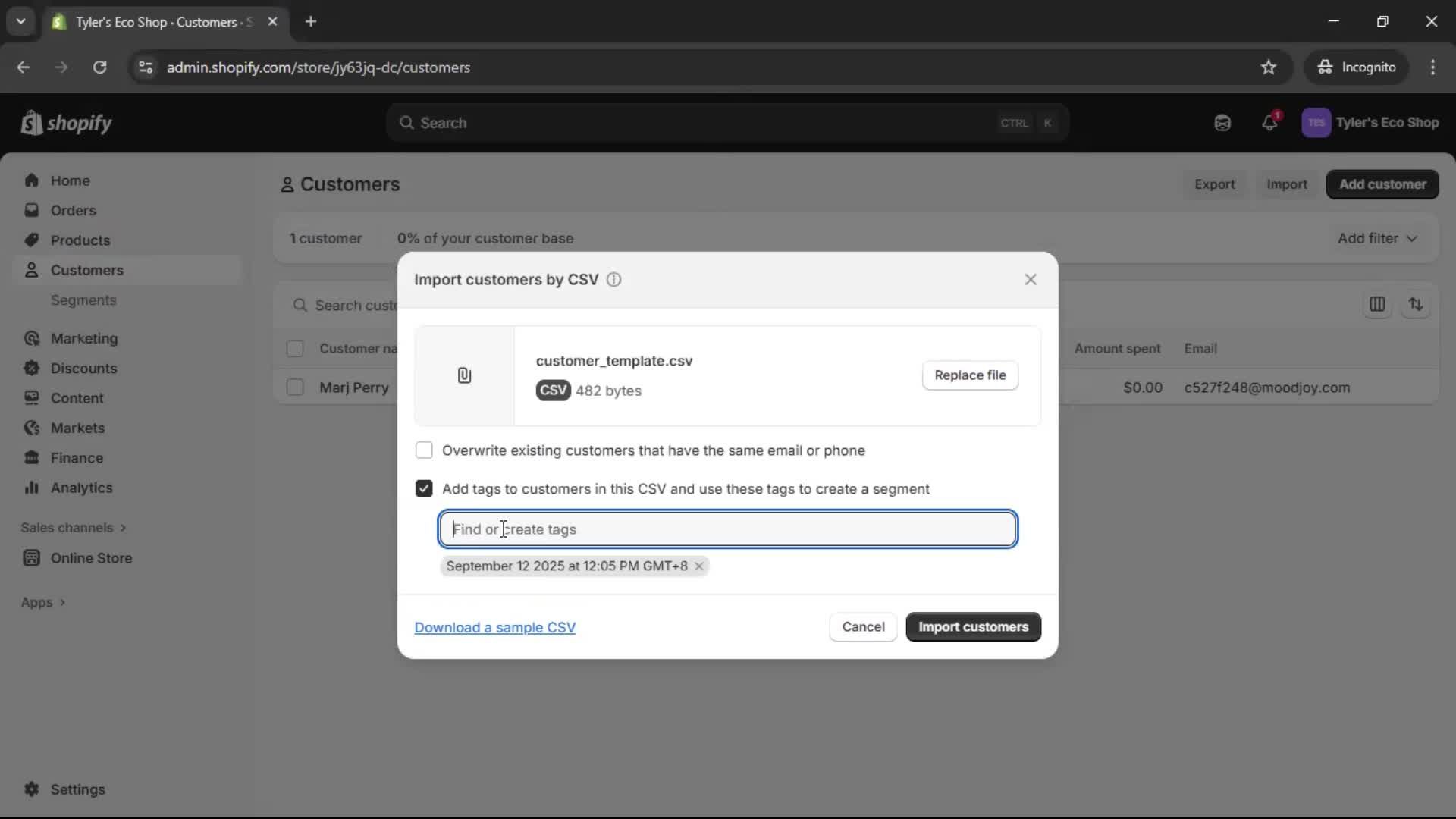Click the sort icon above the customer list
The image size is (1456, 819).
(x=1417, y=305)
